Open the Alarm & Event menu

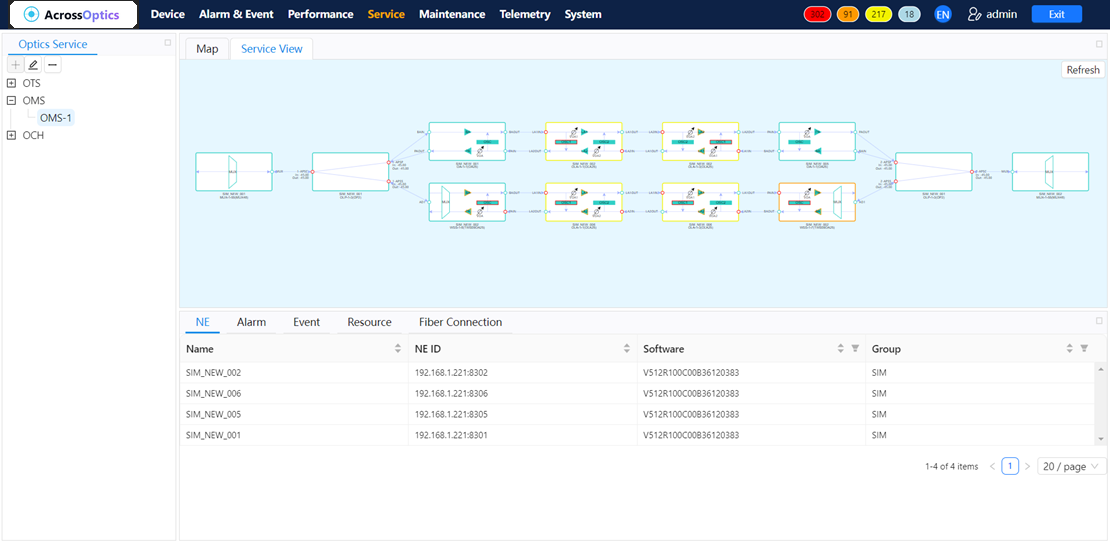236,14
